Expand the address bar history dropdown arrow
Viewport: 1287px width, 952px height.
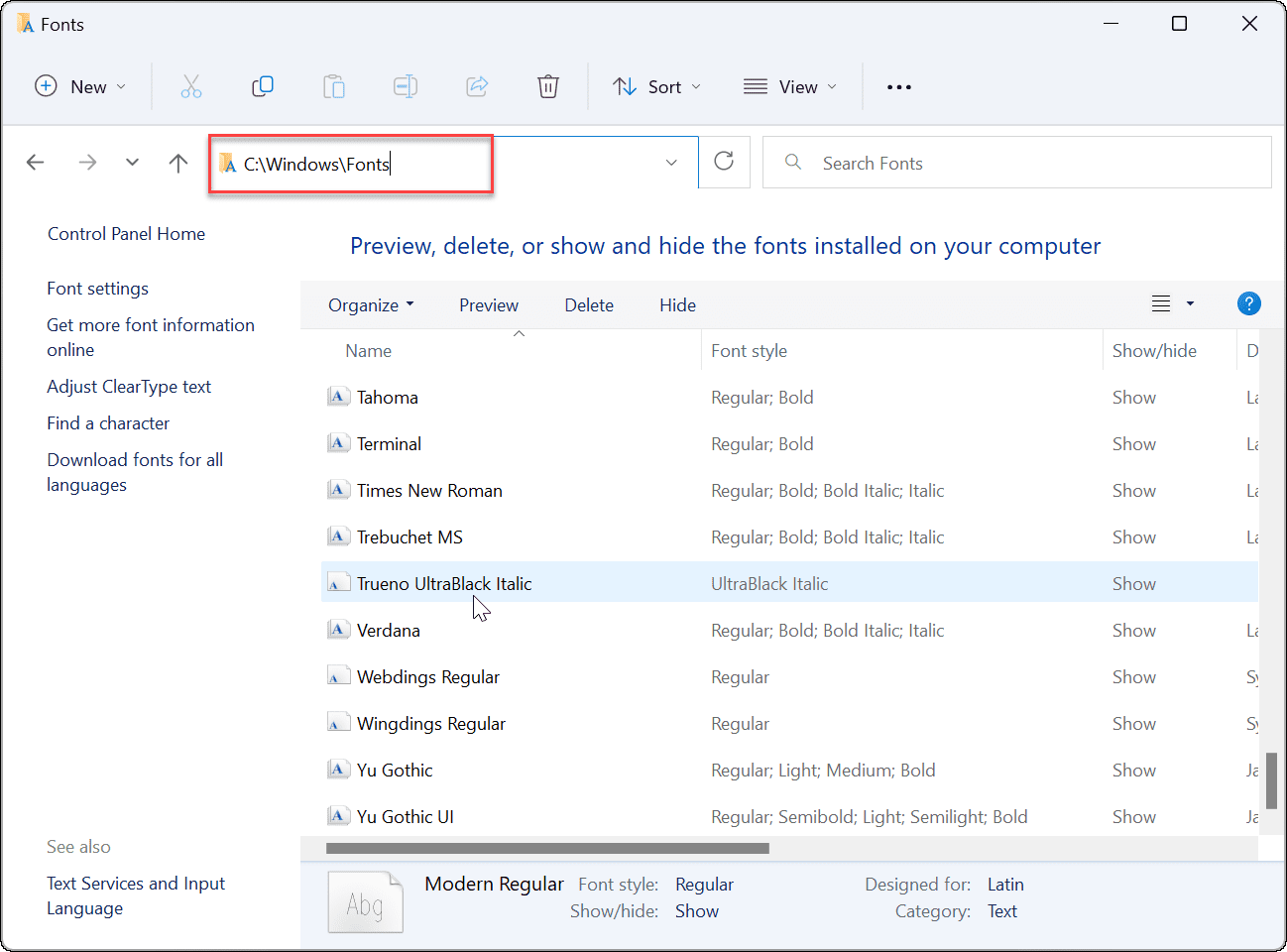click(671, 162)
